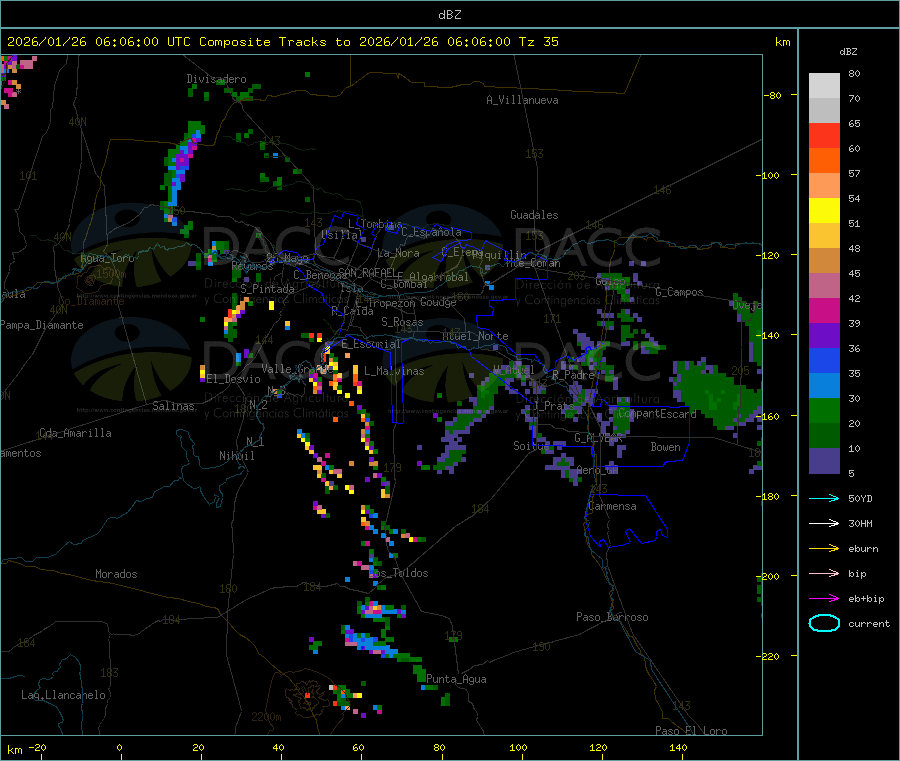The width and height of the screenshot is (900, 761).
Task: Click the 'Lag.Llancanelo' map label
Action: [63, 695]
